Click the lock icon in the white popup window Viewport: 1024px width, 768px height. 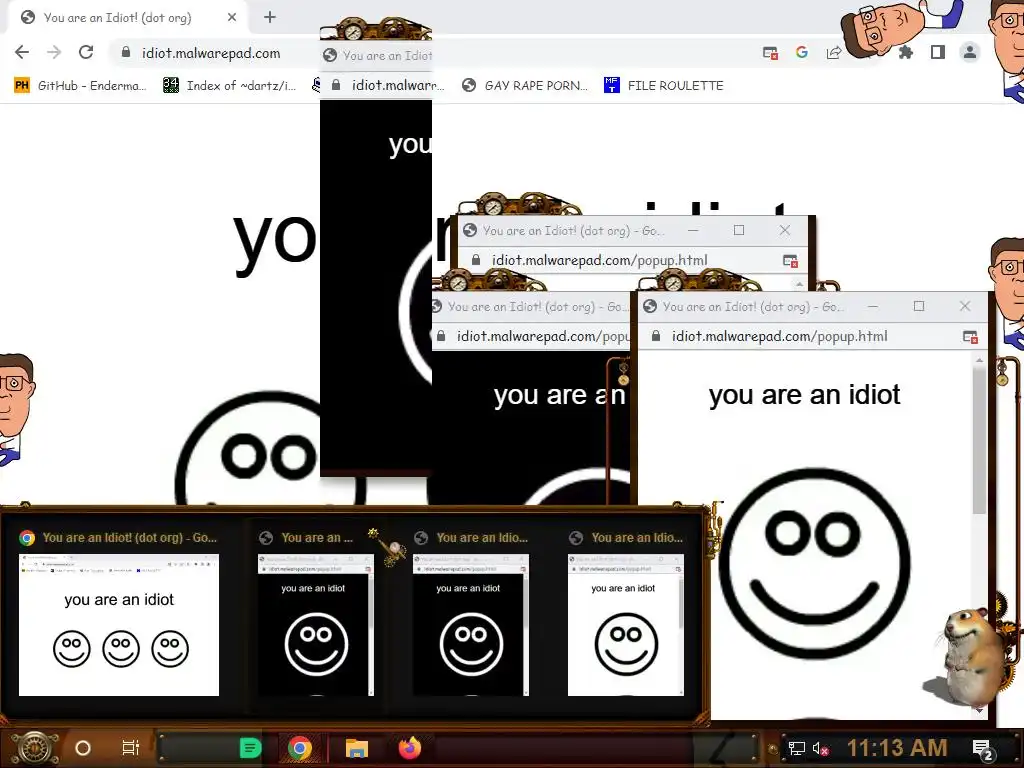coord(656,336)
